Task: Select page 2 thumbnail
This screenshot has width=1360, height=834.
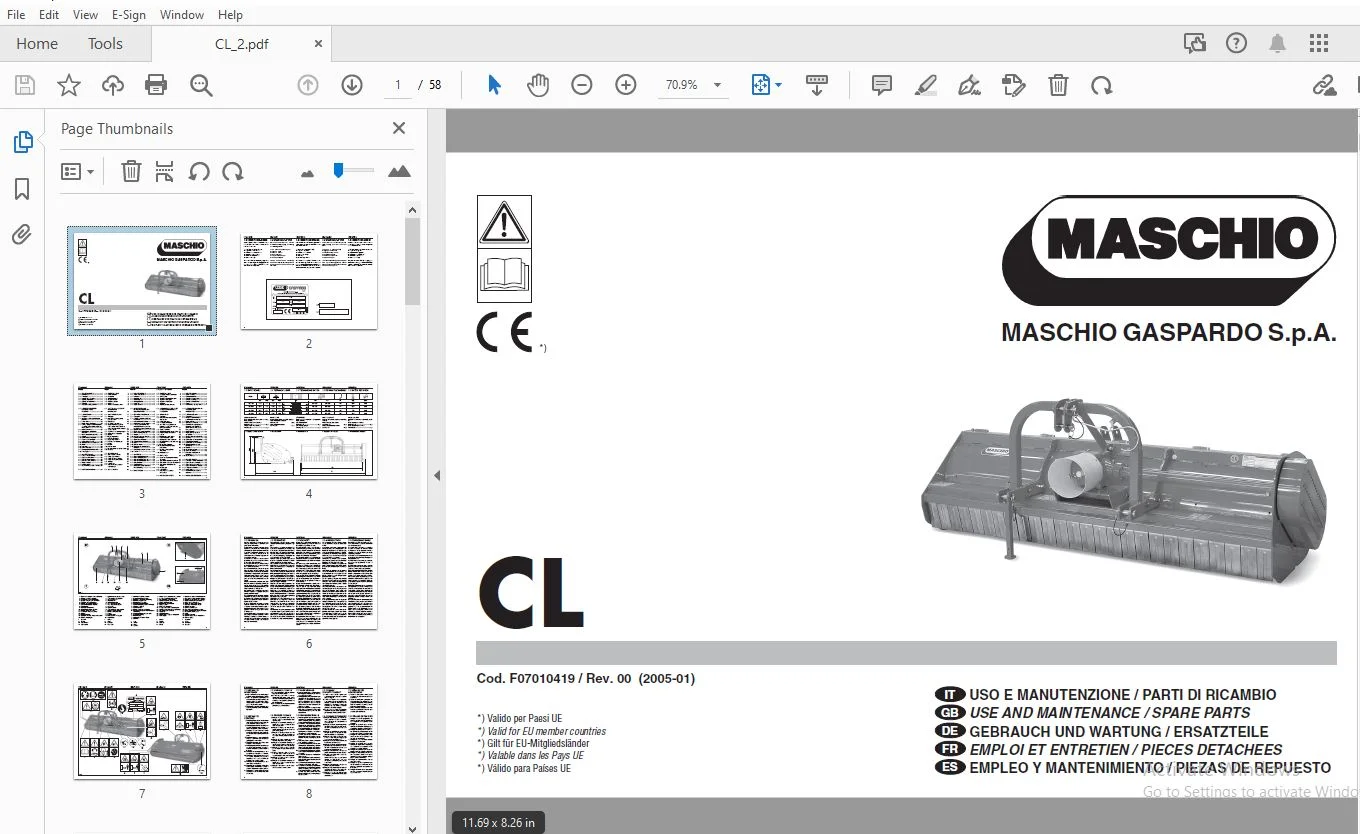Action: pyautogui.click(x=309, y=281)
